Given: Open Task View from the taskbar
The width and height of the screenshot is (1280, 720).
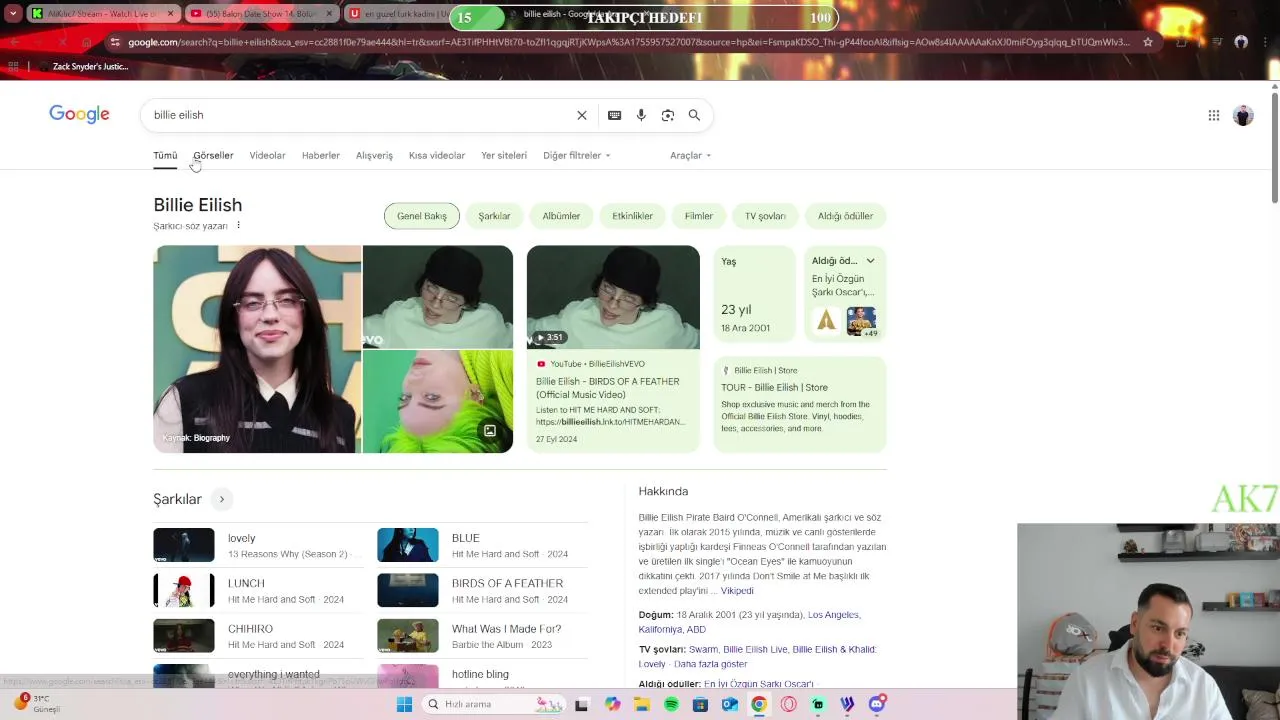Looking at the screenshot, I should (x=581, y=704).
